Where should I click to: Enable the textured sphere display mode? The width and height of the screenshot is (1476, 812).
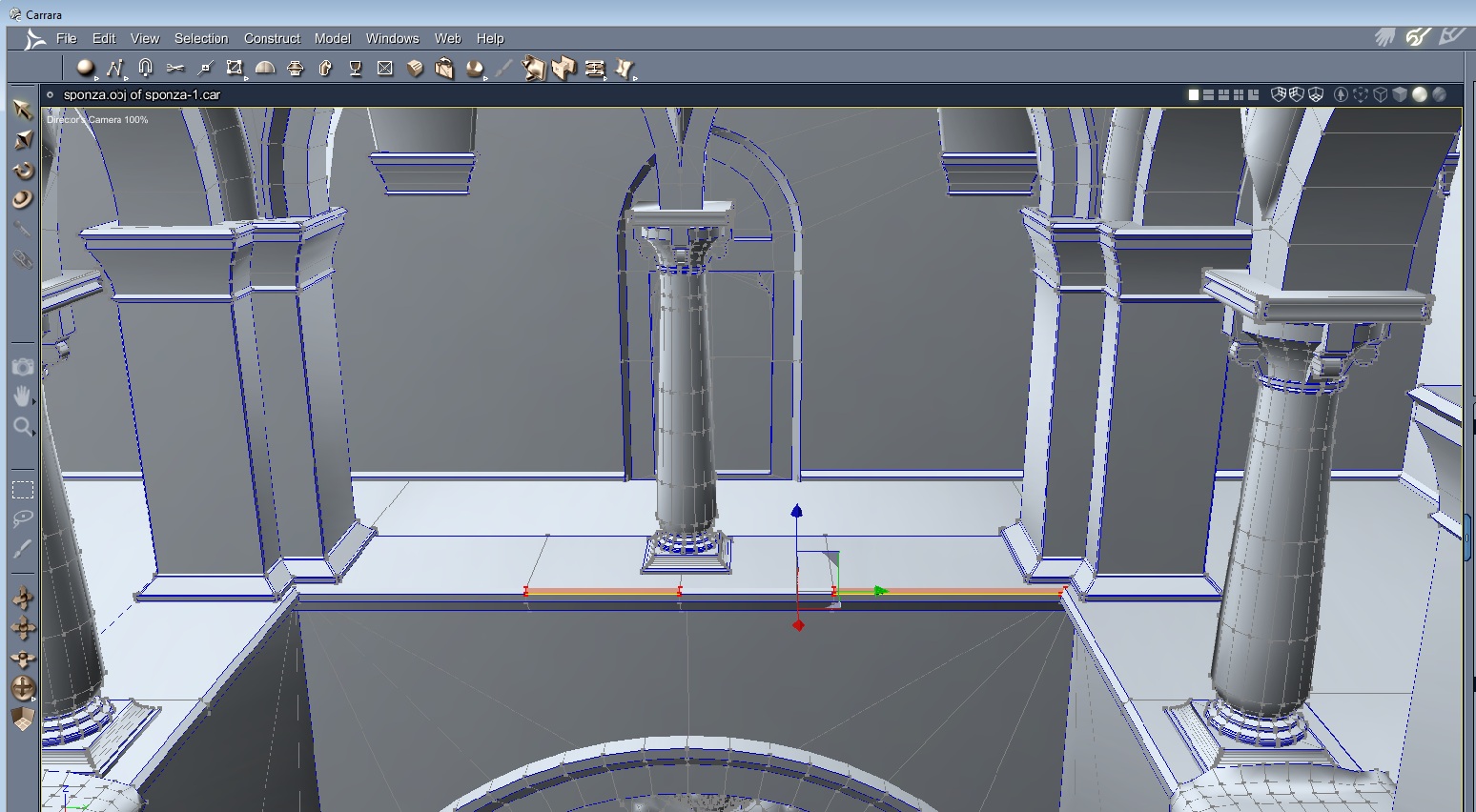click(x=1440, y=94)
